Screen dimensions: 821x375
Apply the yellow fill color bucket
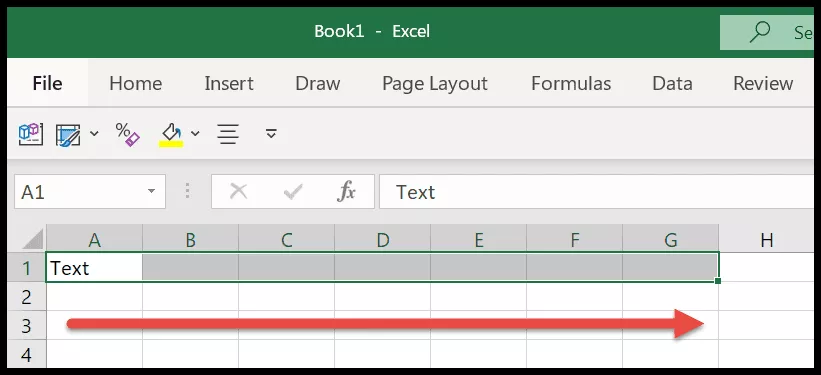pos(171,135)
